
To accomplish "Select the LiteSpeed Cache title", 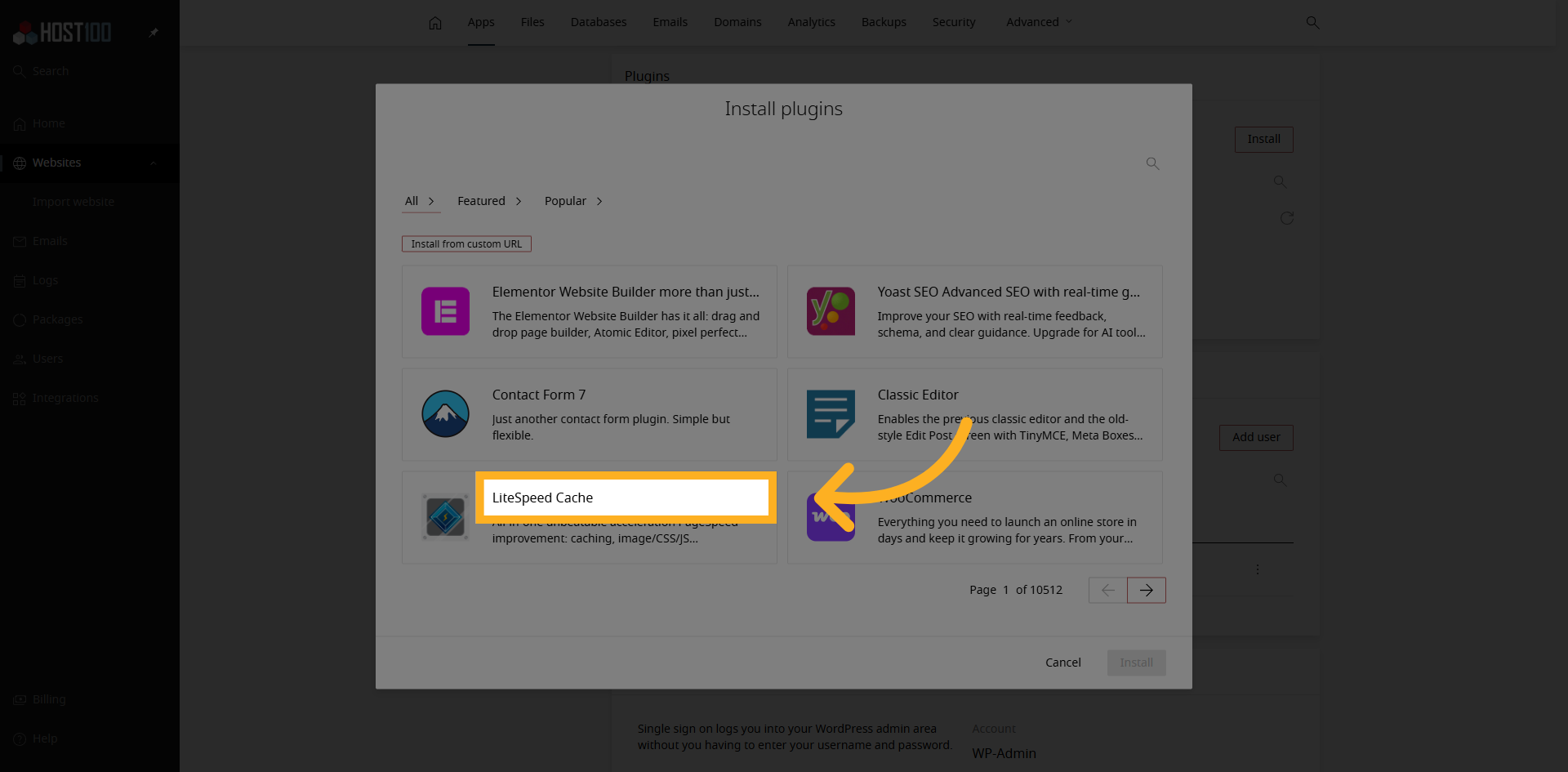I will coord(542,498).
